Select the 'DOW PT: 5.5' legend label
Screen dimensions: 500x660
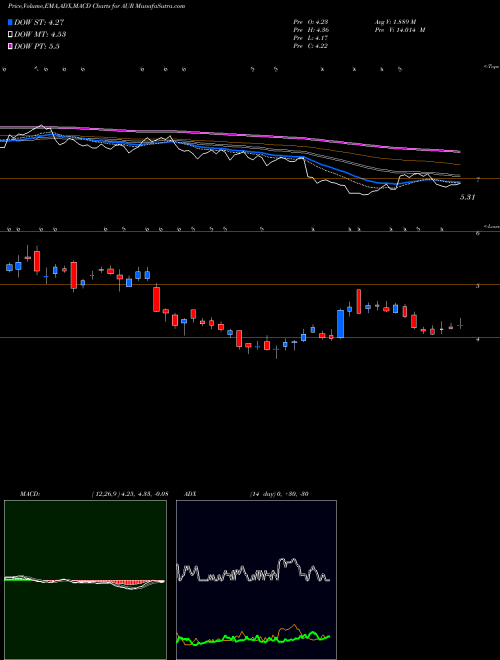pos(37,46)
